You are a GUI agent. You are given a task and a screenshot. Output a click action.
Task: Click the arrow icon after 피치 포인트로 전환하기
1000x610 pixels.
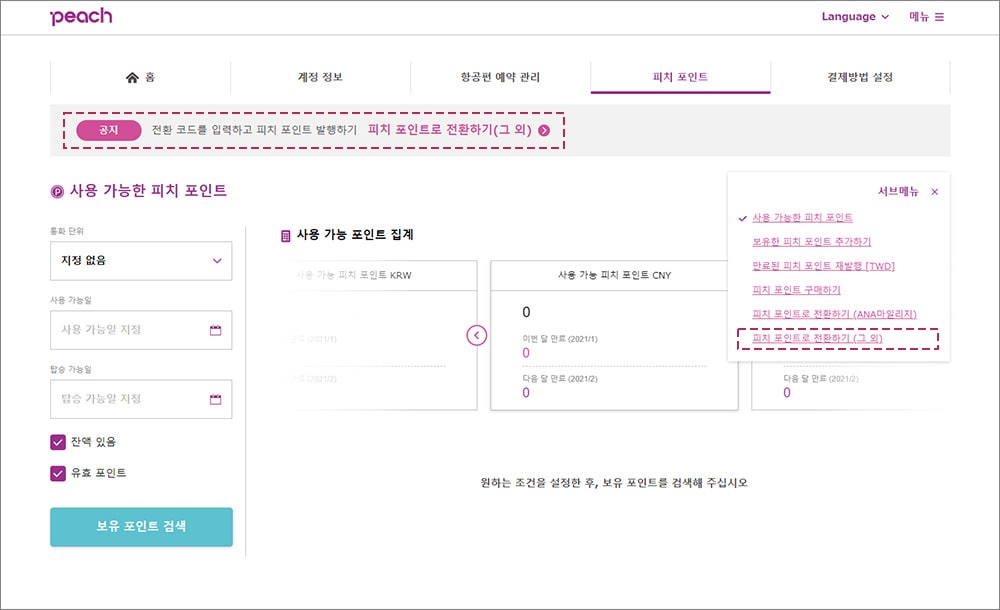[x=544, y=130]
